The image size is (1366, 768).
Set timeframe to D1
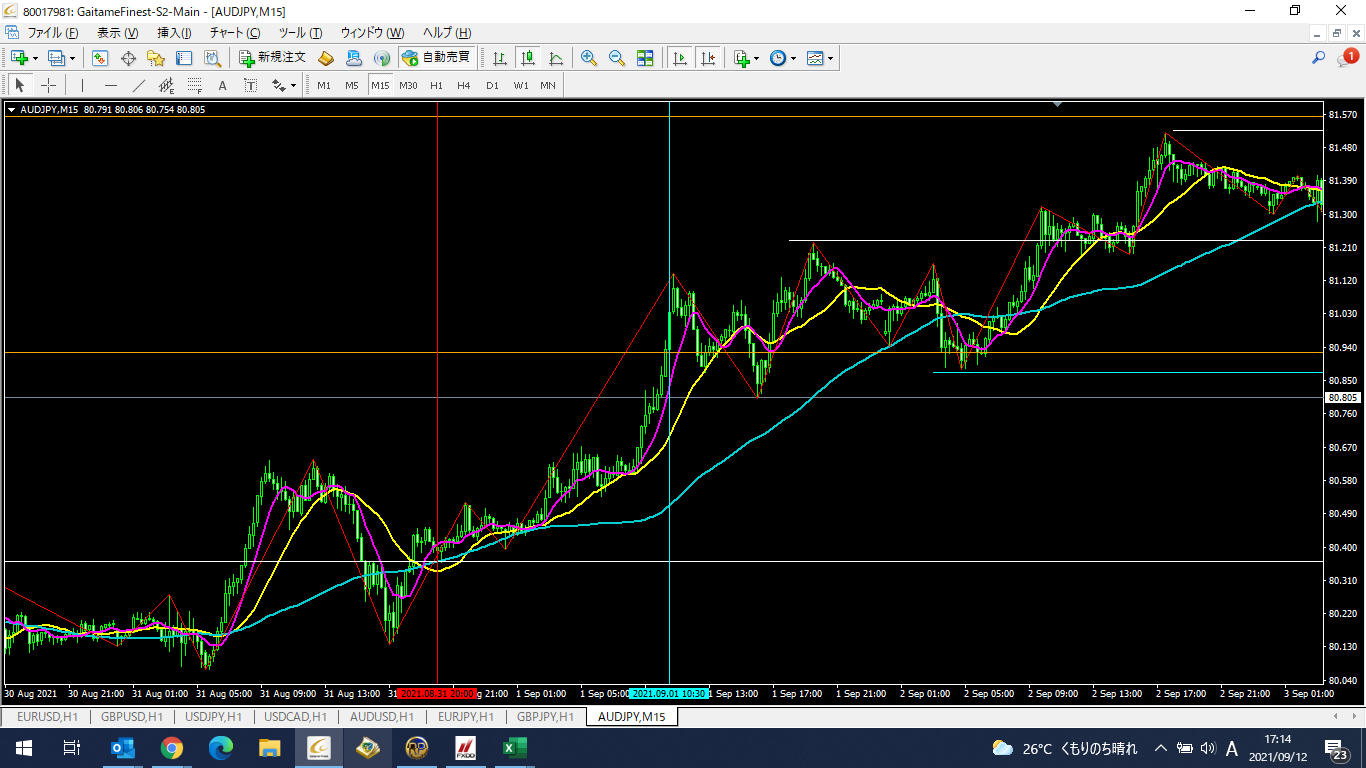tap(492, 85)
